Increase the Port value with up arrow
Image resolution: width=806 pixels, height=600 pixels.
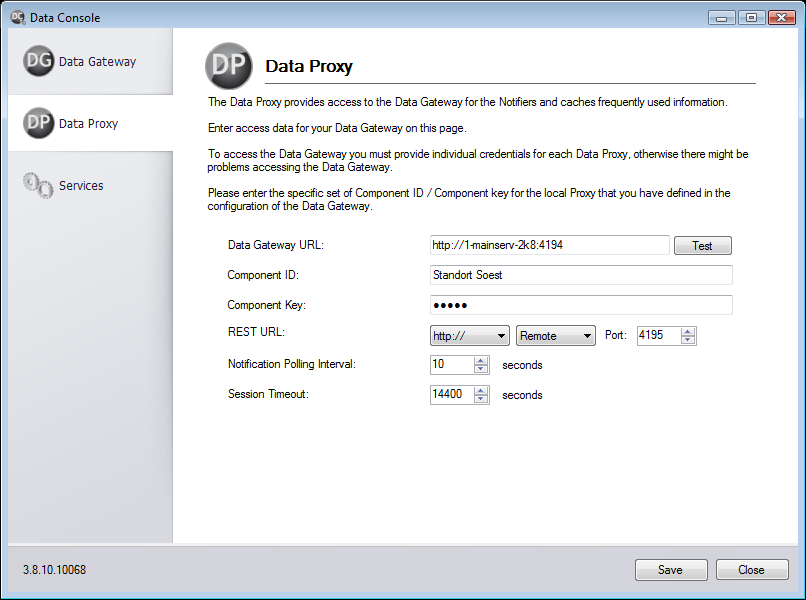coord(688,331)
